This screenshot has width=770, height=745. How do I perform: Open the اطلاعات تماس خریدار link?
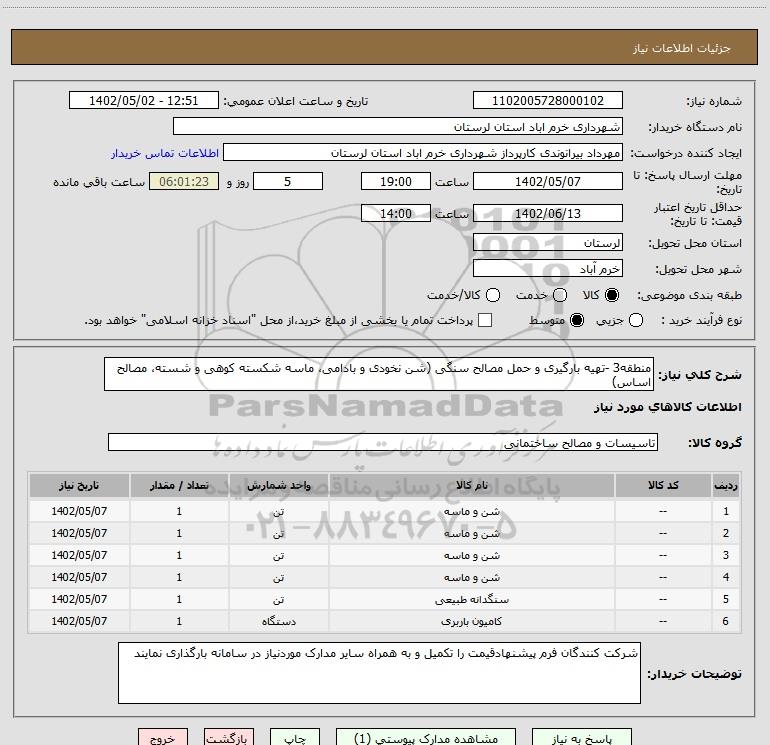tap(165, 153)
